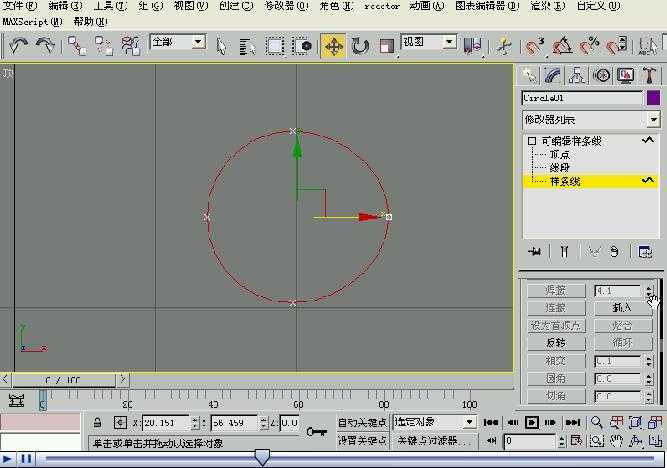Switch to the Modify panel tab
667x468 pixels.
click(x=553, y=76)
